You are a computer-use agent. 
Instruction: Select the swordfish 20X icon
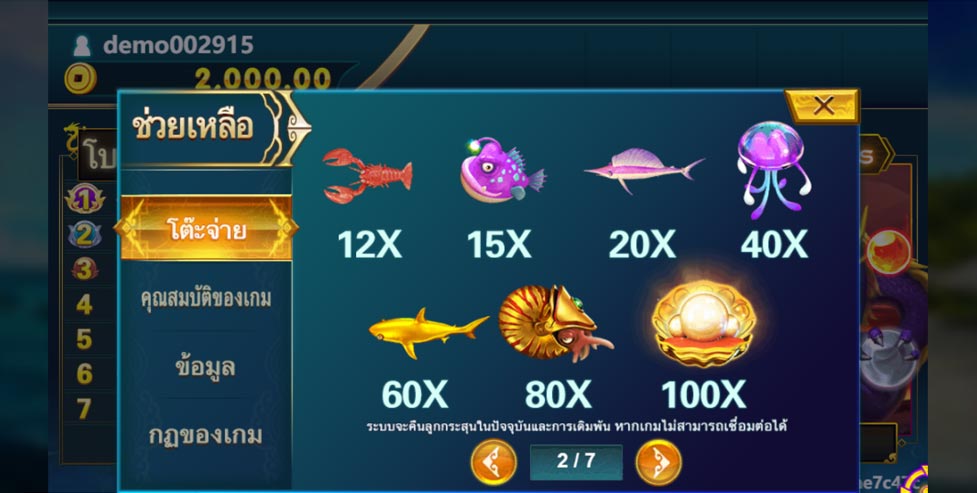pos(644,168)
